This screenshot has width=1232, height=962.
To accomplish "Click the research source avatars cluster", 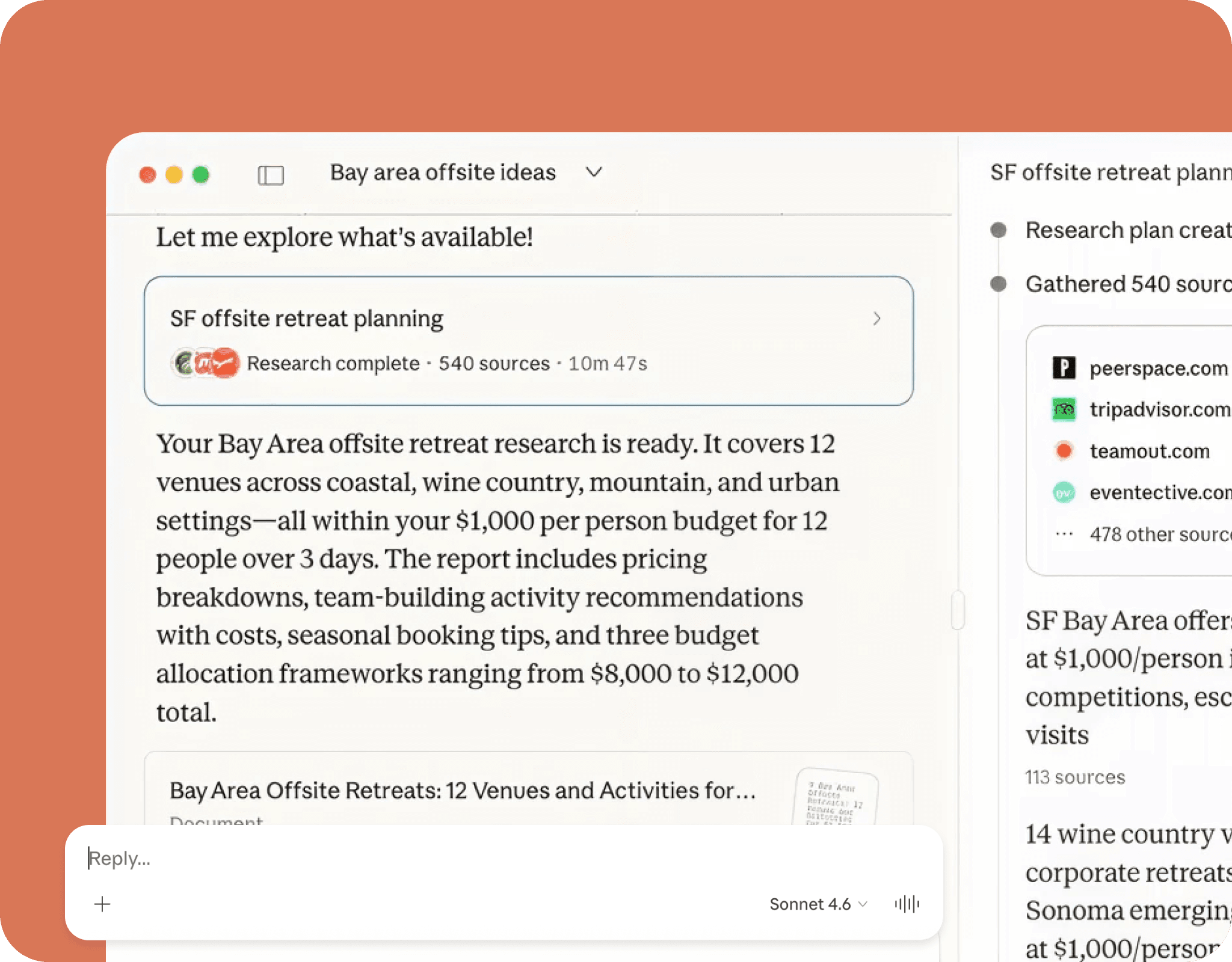I will point(206,363).
